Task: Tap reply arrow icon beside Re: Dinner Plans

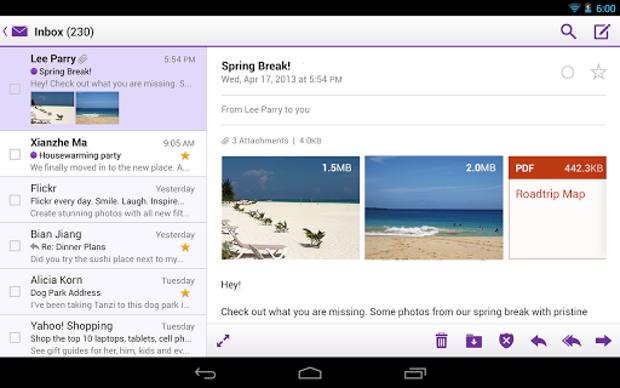Action: [35, 247]
